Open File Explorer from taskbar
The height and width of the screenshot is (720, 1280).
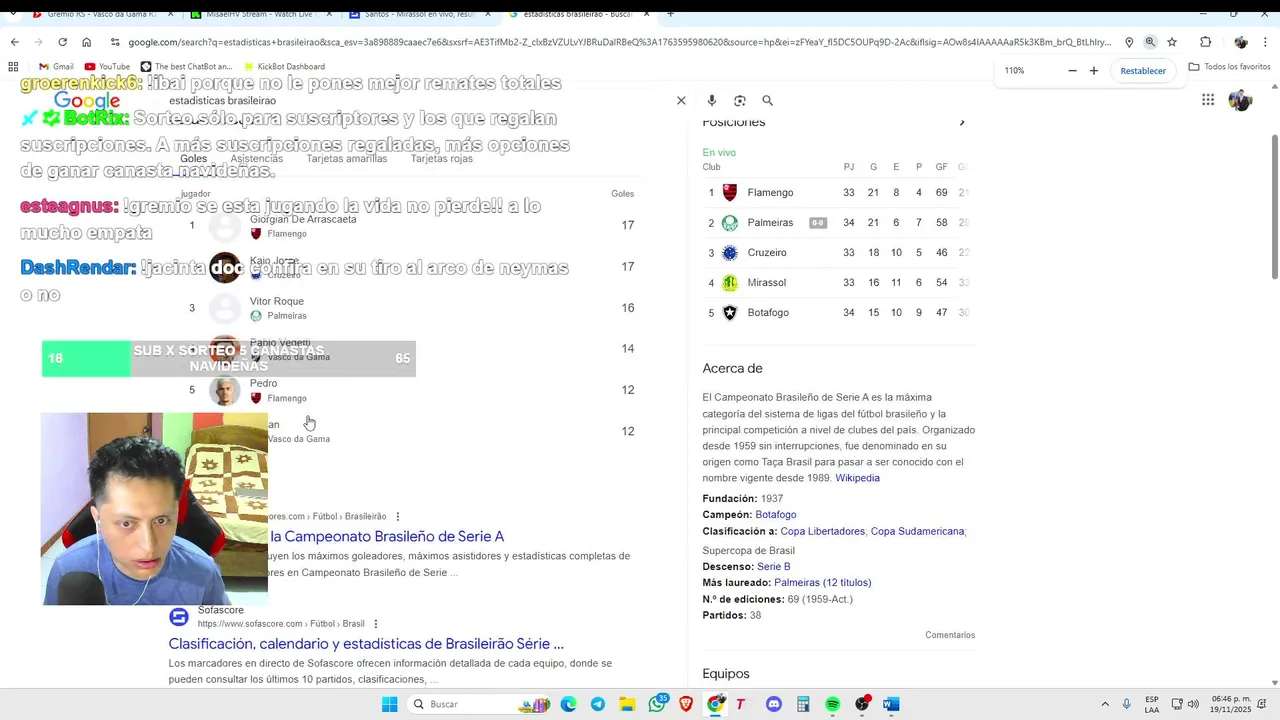[x=627, y=704]
